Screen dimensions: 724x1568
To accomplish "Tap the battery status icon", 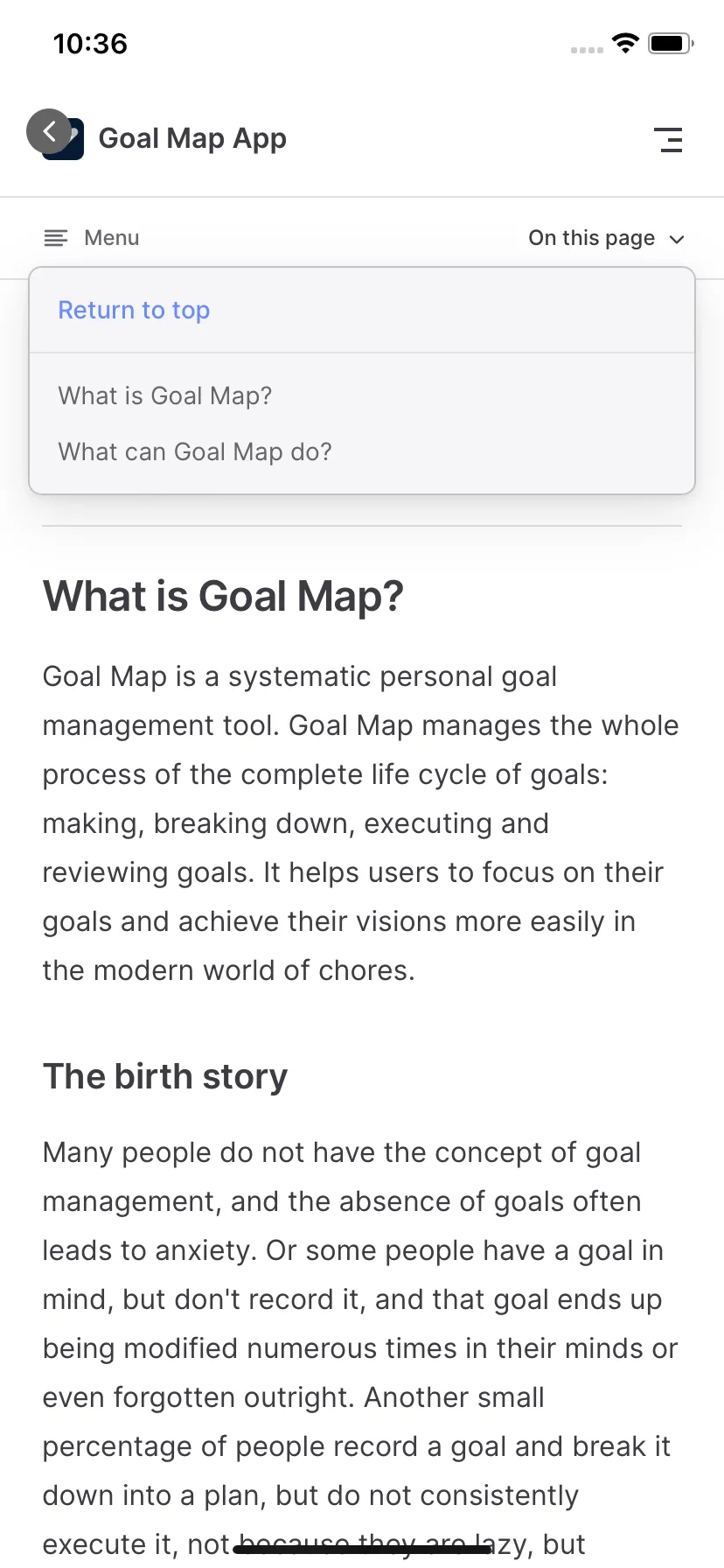I will click(672, 43).
